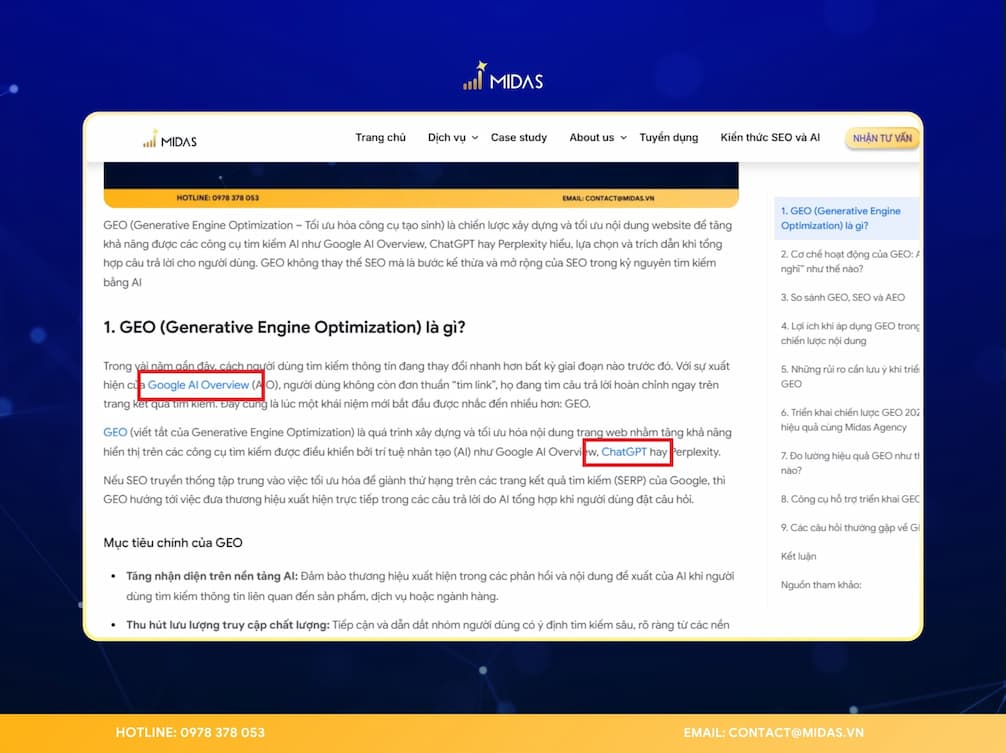
Task: Open Kiến thức SEO và AI menu
Action: point(770,137)
